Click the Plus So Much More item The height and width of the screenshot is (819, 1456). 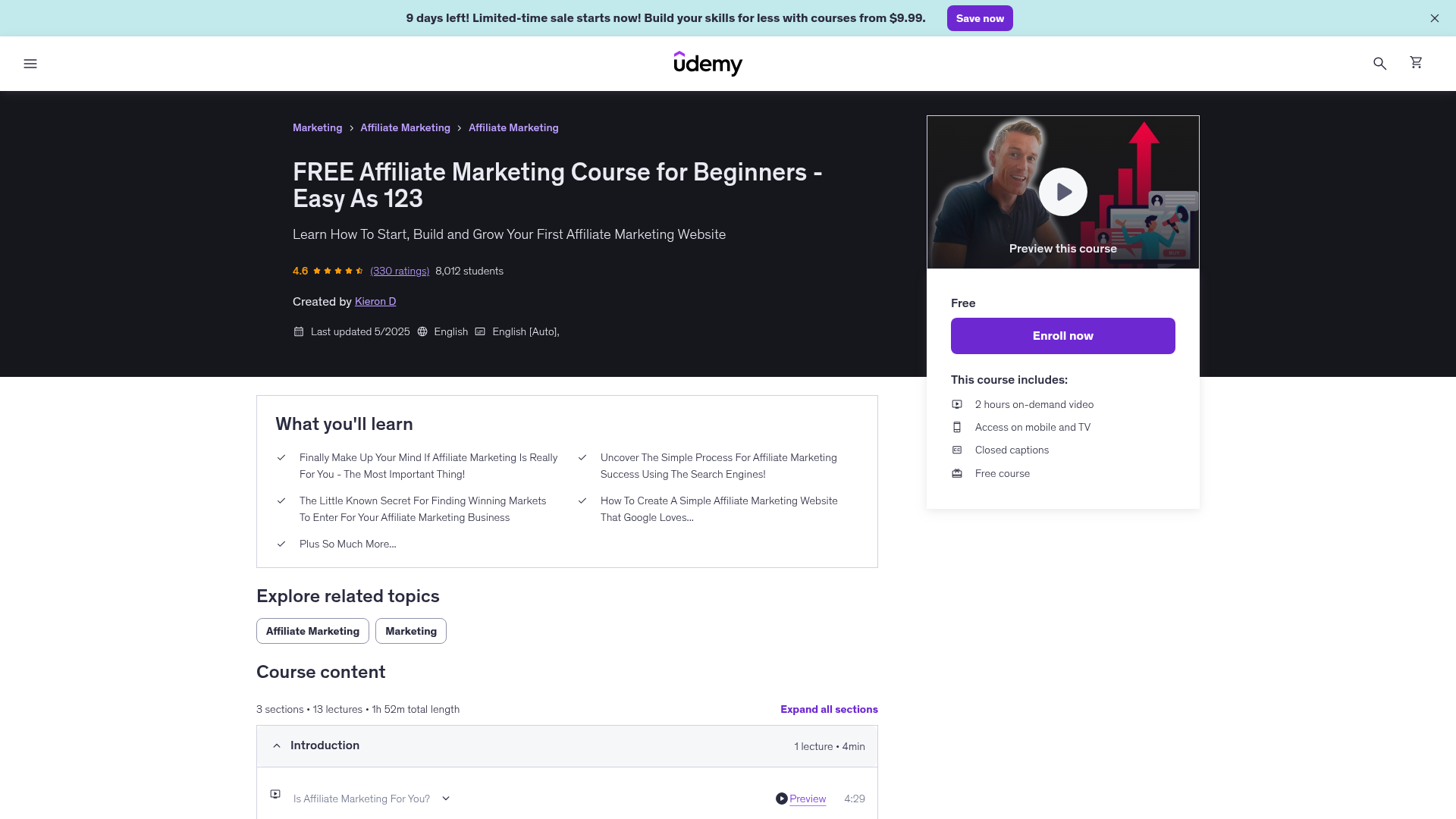(347, 544)
